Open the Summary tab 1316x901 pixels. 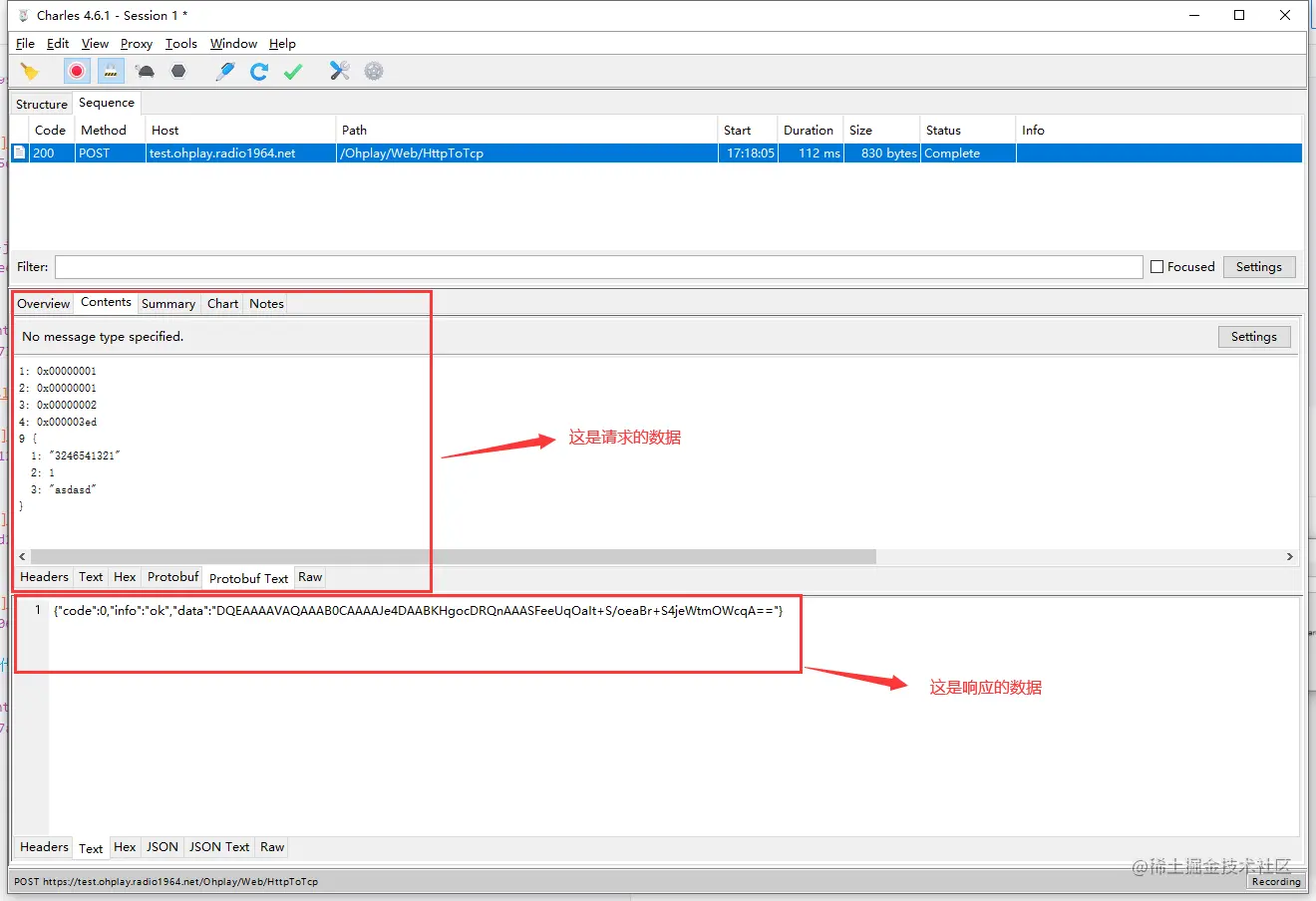coord(168,304)
